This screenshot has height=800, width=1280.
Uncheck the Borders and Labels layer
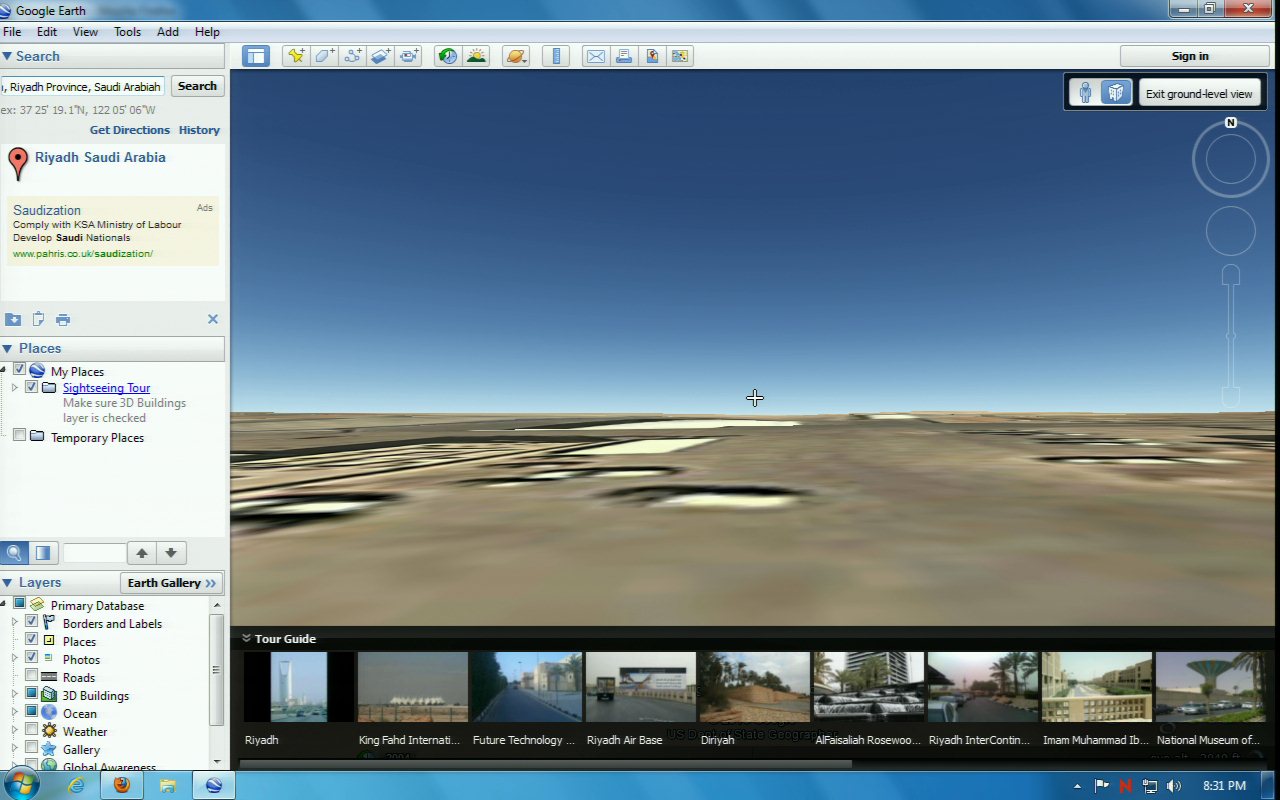click(32, 622)
